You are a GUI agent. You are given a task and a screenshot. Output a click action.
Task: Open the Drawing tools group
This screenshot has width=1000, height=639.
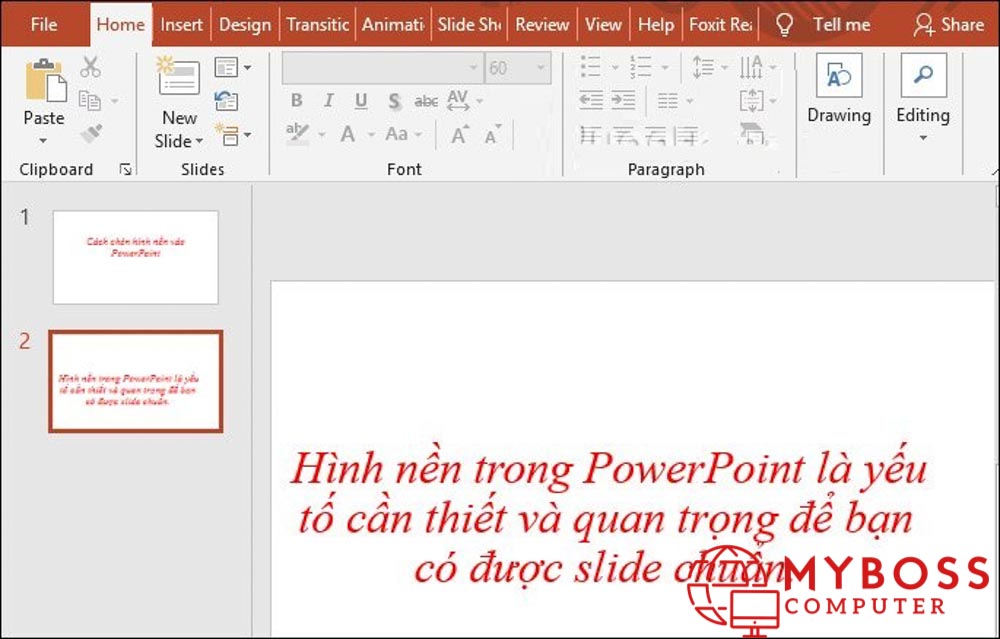point(839,90)
